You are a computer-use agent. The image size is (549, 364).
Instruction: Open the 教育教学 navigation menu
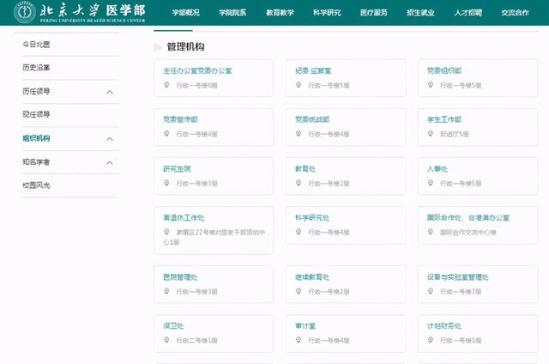pos(280,13)
